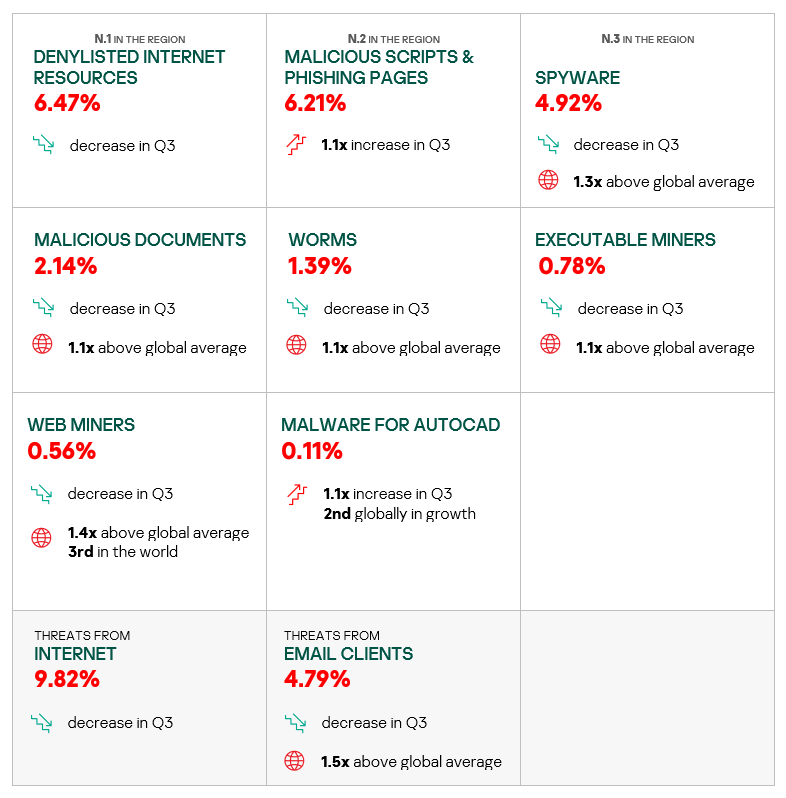This screenshot has width=786, height=798.
Task: Click the globe icon under Malicious Documents
Action: (42, 347)
